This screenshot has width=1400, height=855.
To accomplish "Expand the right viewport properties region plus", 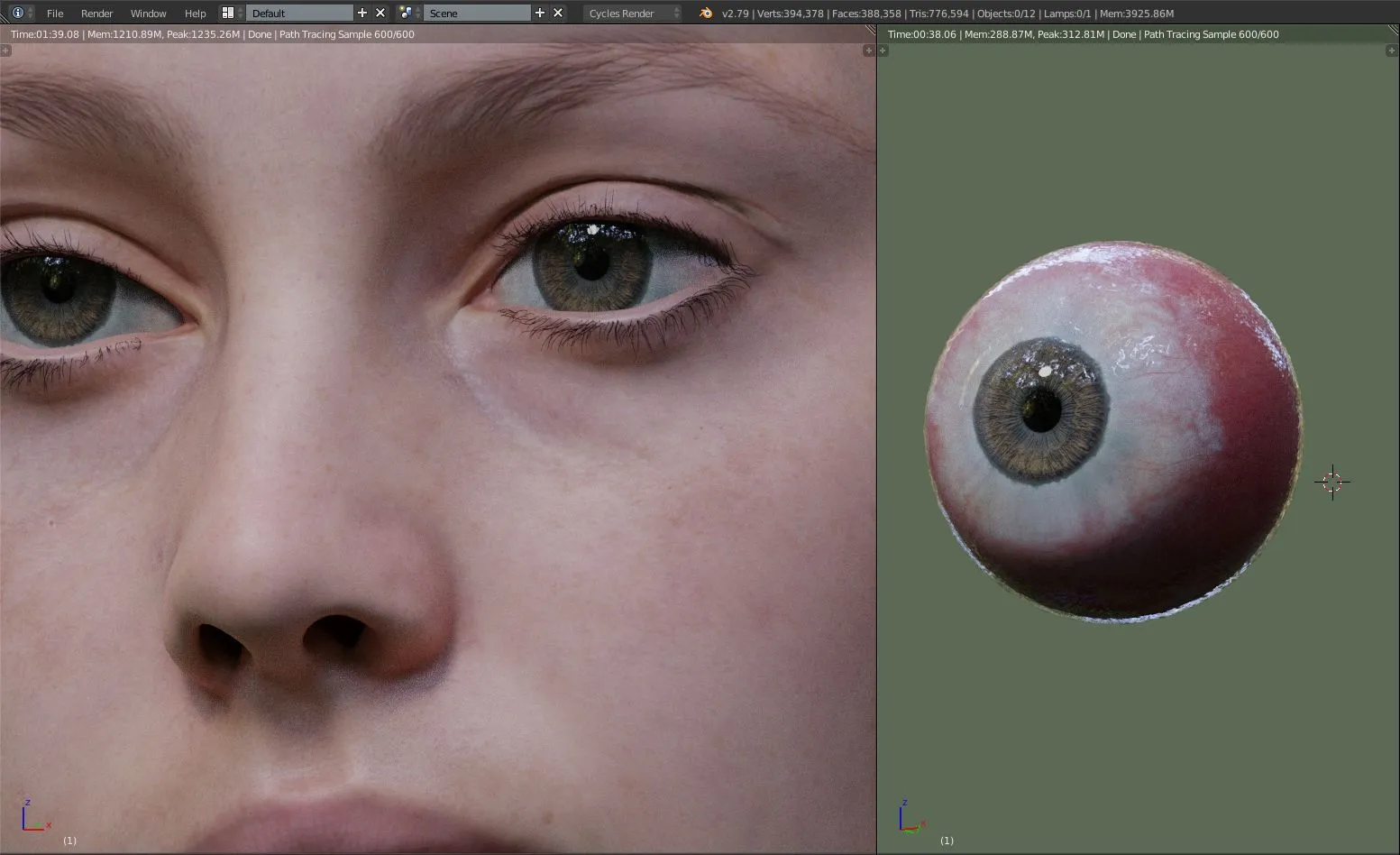I will (x=1391, y=51).
